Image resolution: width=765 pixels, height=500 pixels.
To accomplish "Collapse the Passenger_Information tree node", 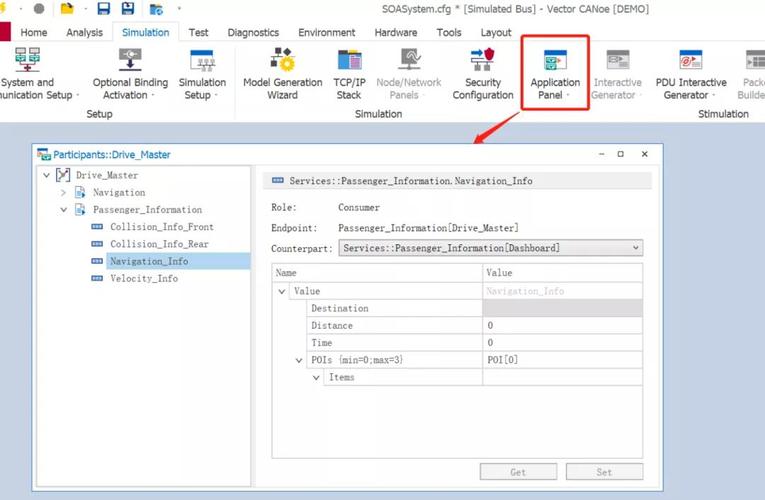I will pyautogui.click(x=63, y=210).
